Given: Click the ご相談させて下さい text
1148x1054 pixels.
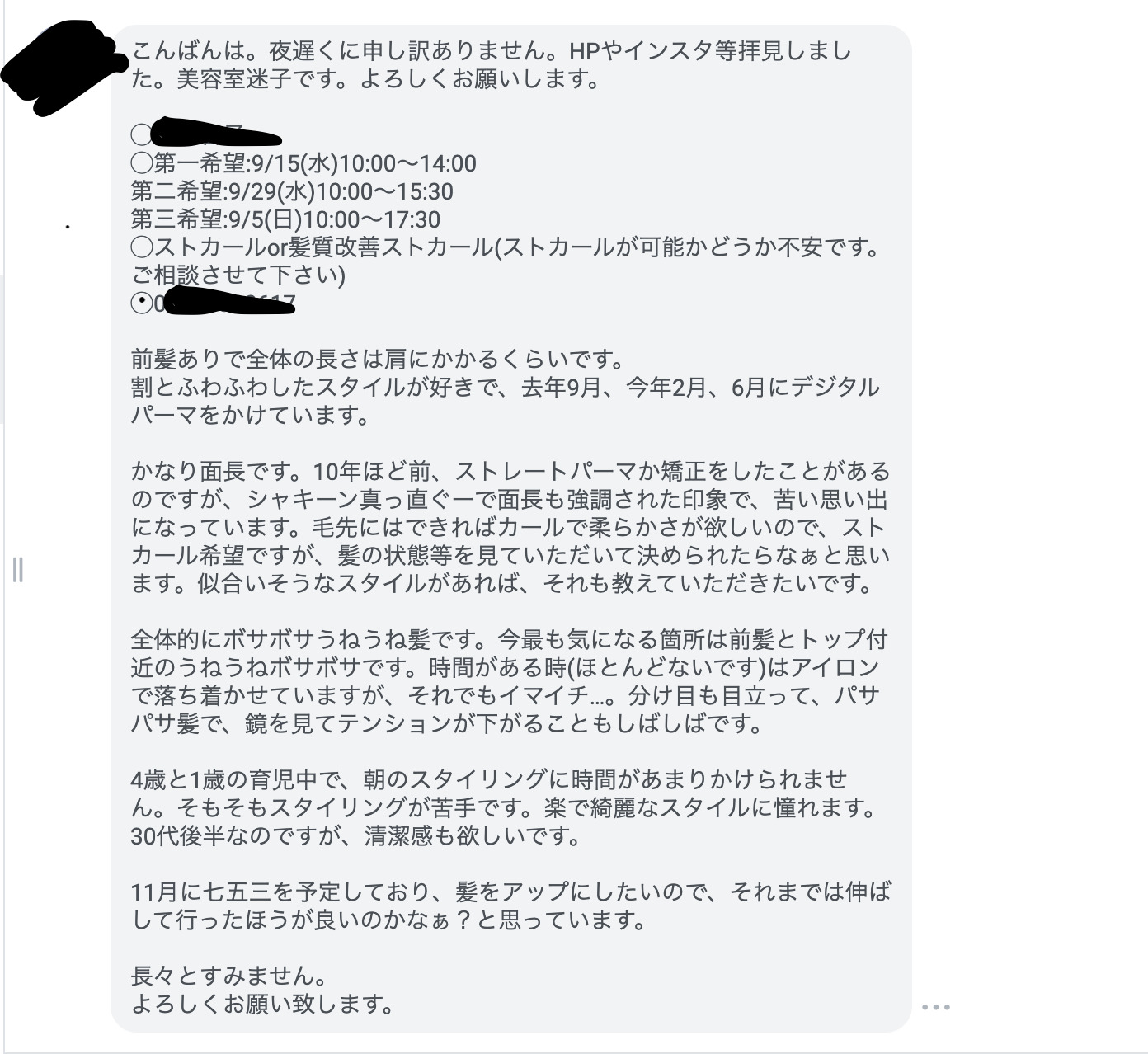Looking at the screenshot, I should tap(238, 275).
